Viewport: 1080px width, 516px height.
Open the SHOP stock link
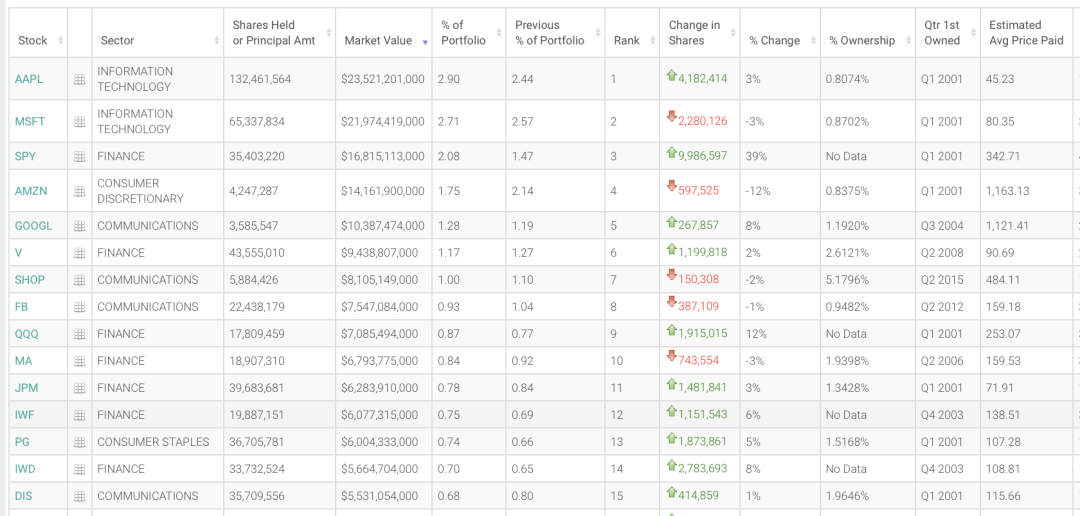30,280
